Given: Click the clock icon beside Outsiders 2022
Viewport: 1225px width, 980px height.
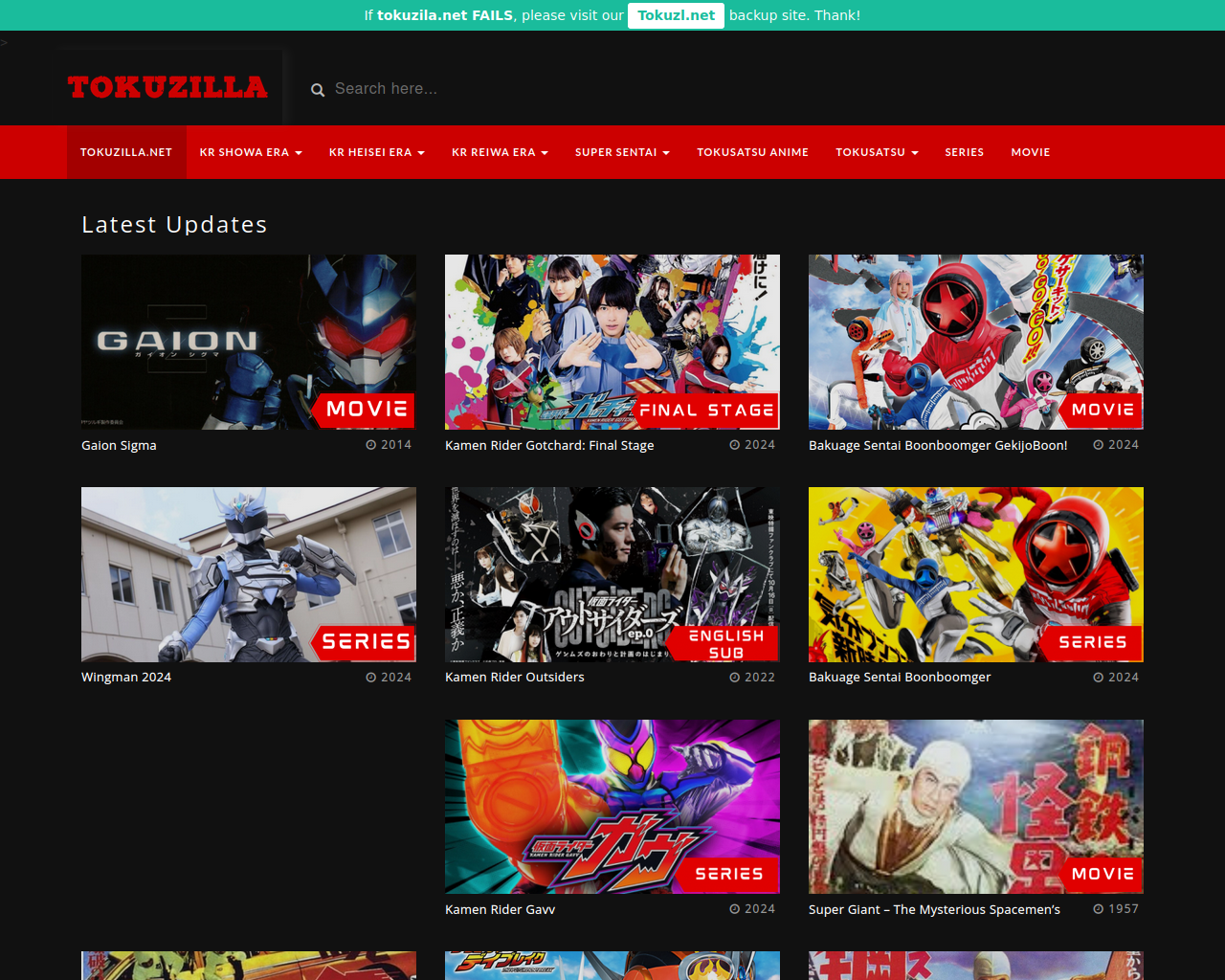Looking at the screenshot, I should (x=734, y=678).
